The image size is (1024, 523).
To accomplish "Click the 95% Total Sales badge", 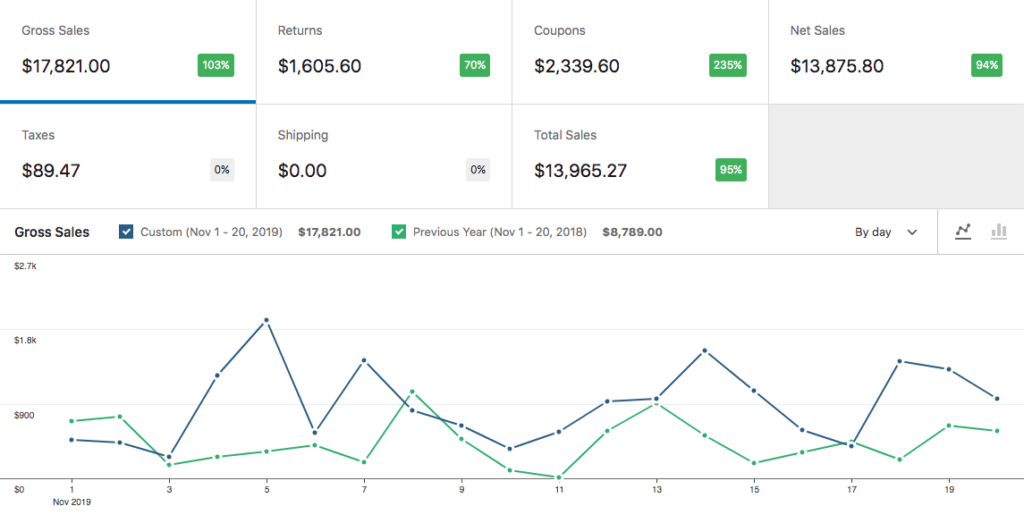I will click(x=731, y=170).
